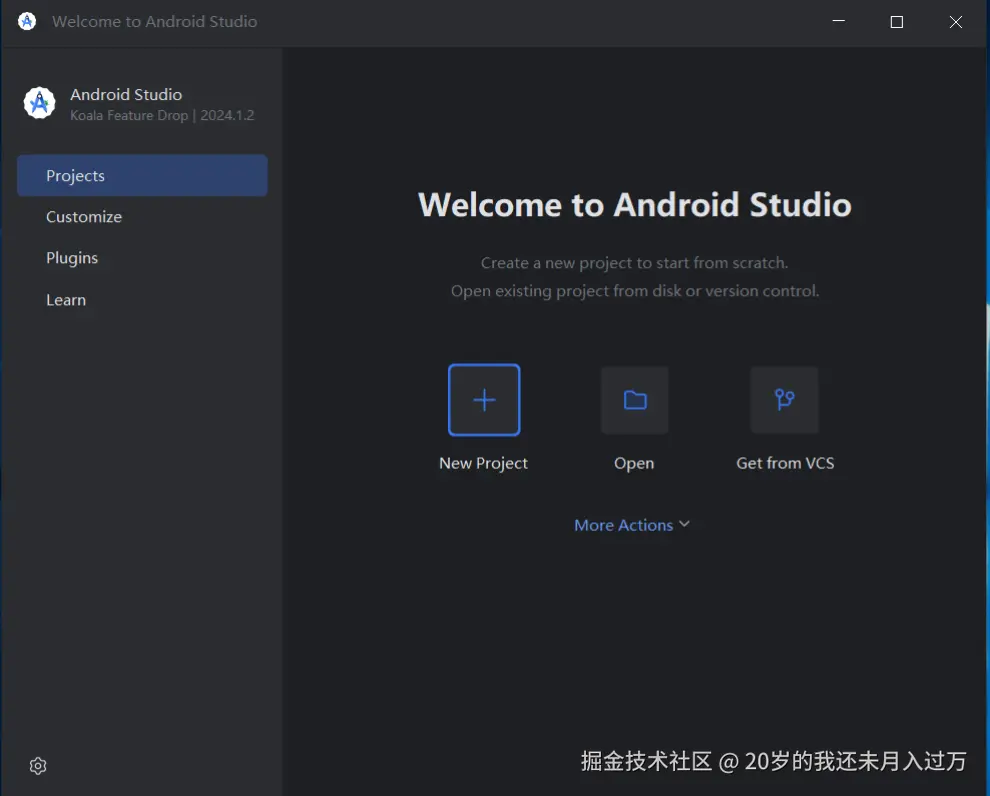
Task: Click the Android Studio logo in sidebar
Action: [40, 103]
